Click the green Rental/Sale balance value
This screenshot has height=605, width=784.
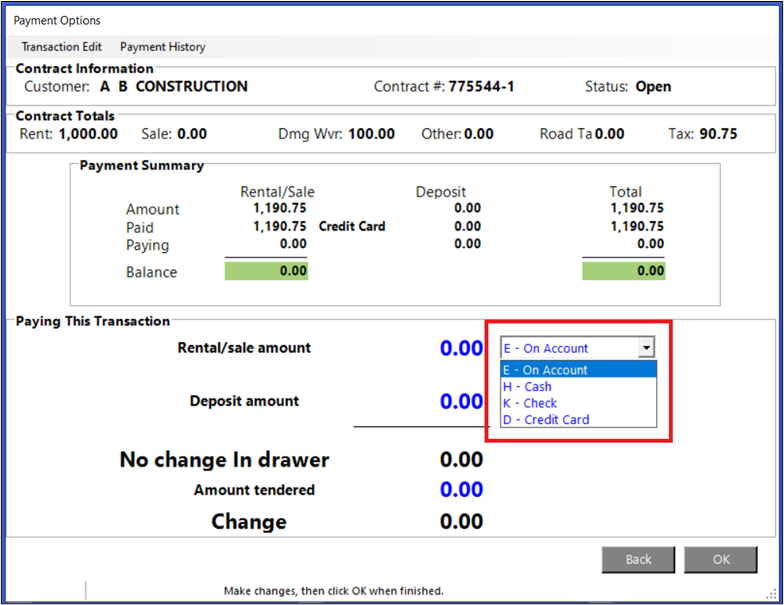(x=266, y=271)
